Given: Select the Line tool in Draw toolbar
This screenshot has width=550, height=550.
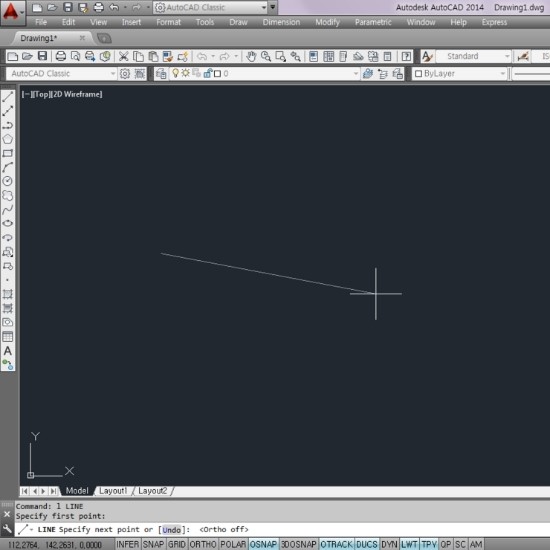Looking at the screenshot, I should coord(8,96).
